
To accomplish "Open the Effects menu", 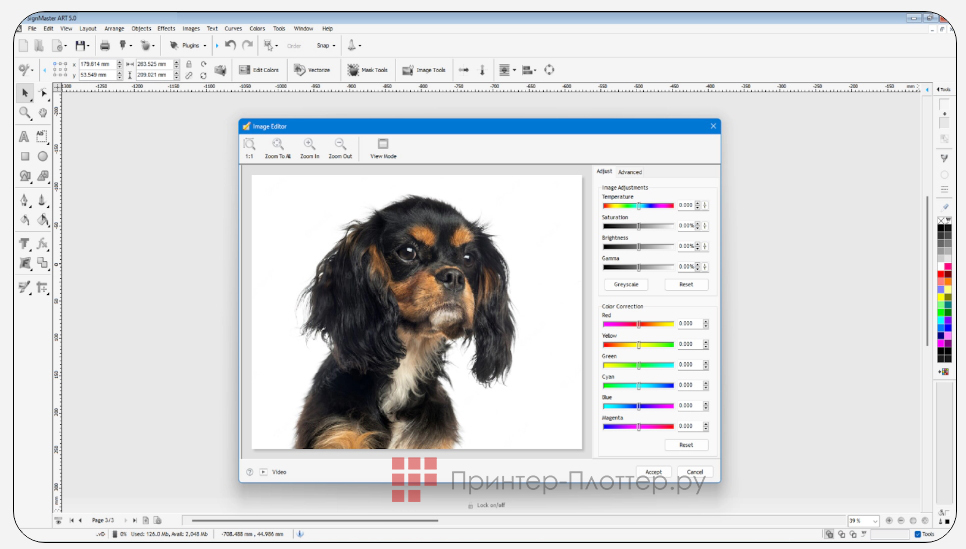I will click(x=166, y=29).
